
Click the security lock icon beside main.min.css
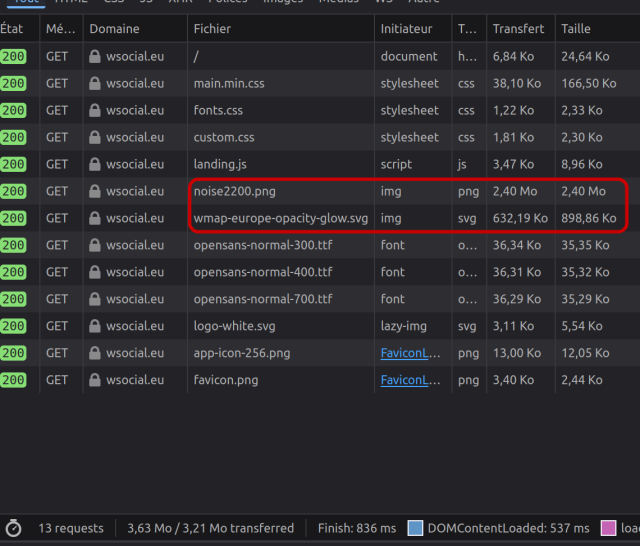[95, 83]
